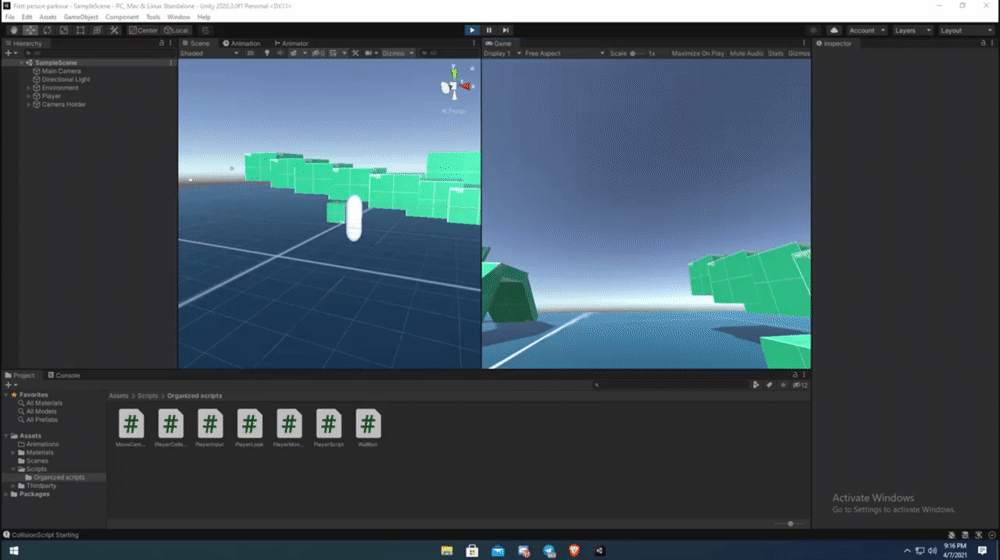Select the Move tool
The image size is (1000, 560).
point(30,30)
